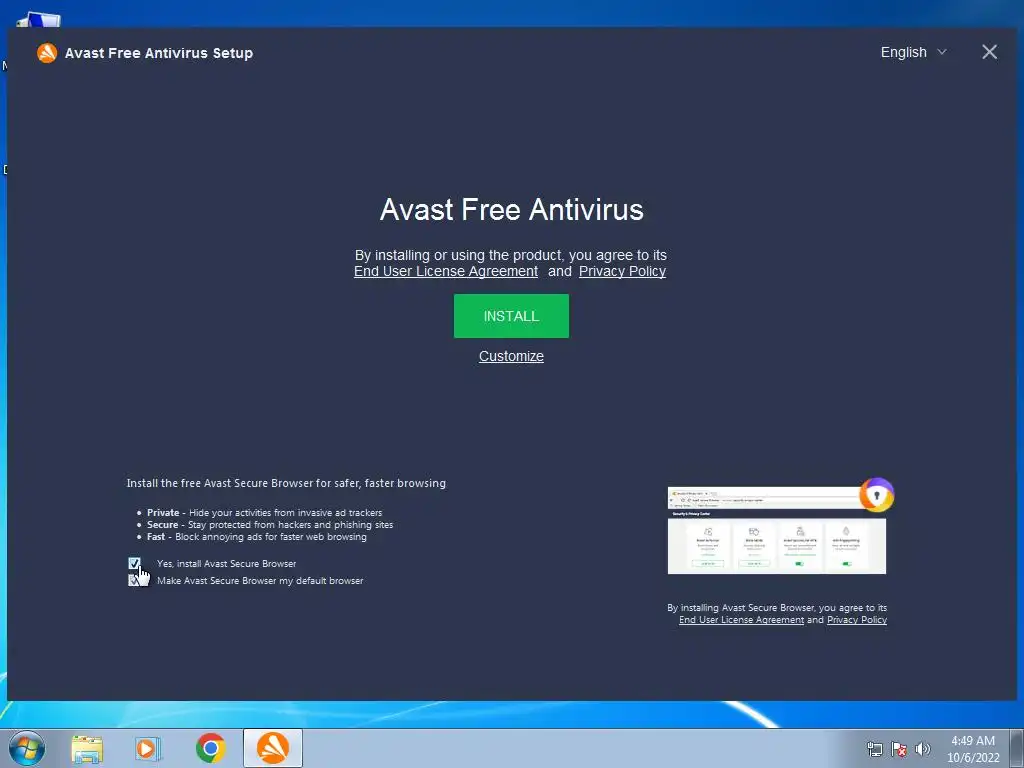1024x768 pixels.
Task: Click the 'Fast' bullet point text
Action: tap(257, 537)
